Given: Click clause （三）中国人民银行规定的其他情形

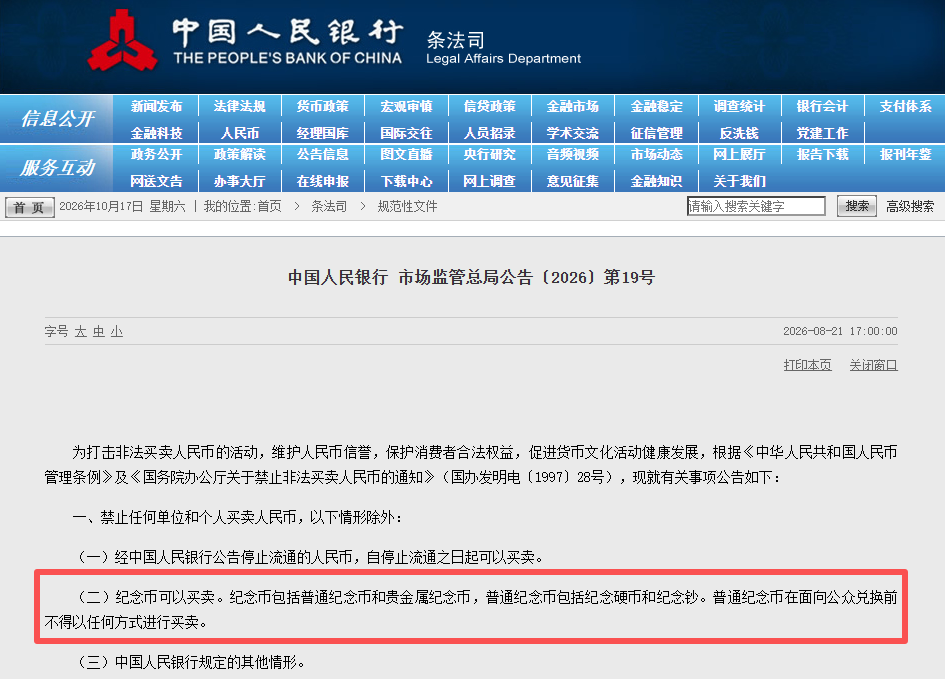Looking at the screenshot, I should click(192, 662).
